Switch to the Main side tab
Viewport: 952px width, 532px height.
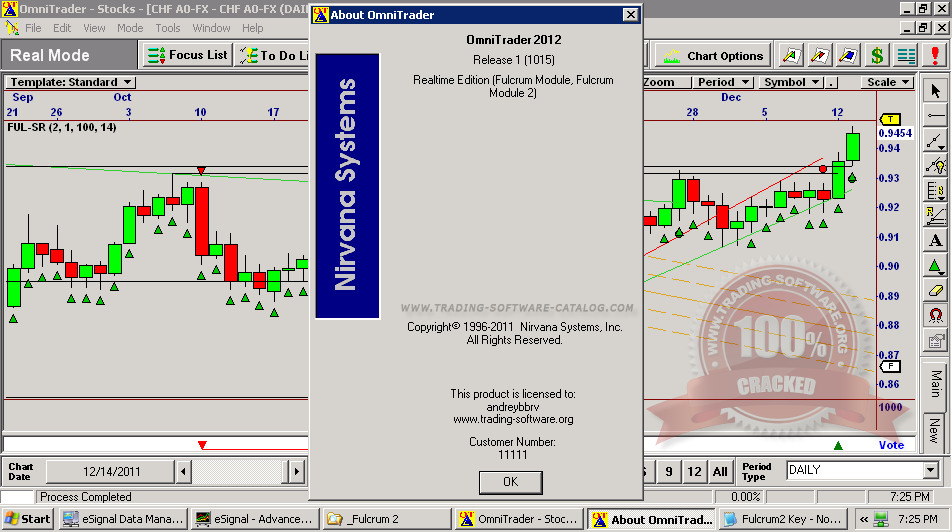tap(935, 383)
